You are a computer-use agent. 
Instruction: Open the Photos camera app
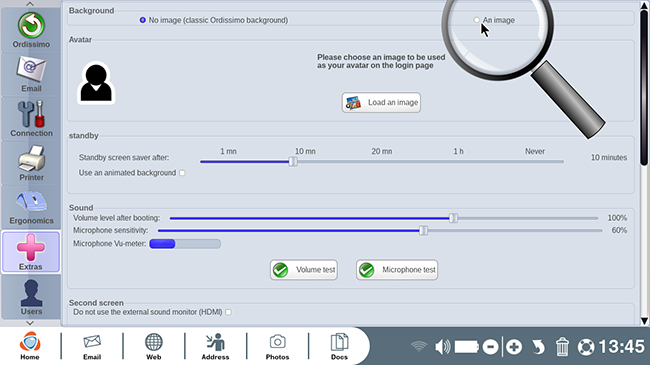point(277,346)
